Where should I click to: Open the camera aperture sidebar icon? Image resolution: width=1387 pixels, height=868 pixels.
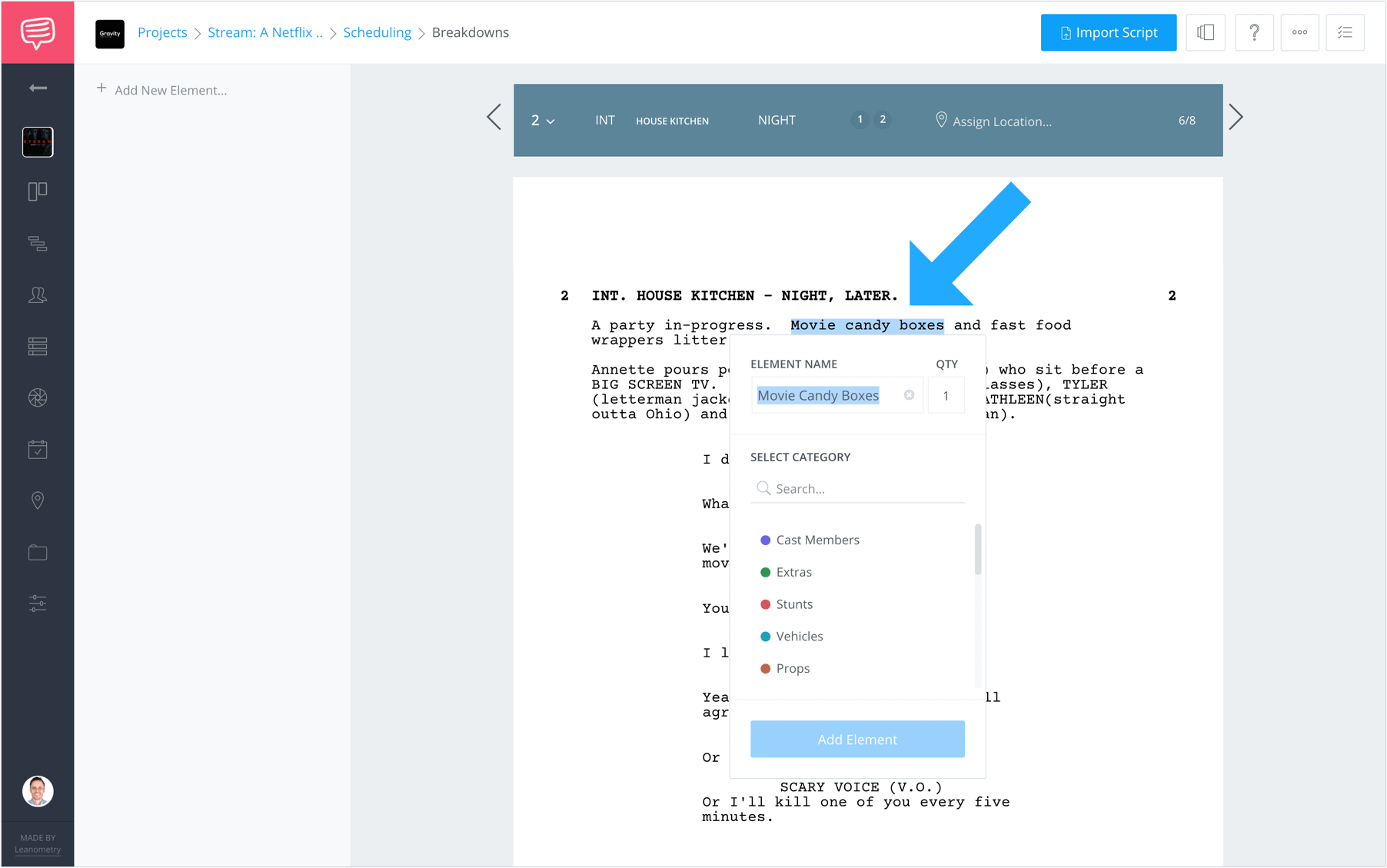coord(38,397)
